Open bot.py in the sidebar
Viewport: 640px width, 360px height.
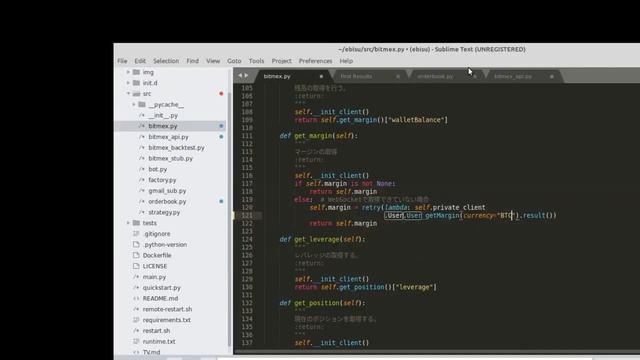pyautogui.click(x=158, y=169)
